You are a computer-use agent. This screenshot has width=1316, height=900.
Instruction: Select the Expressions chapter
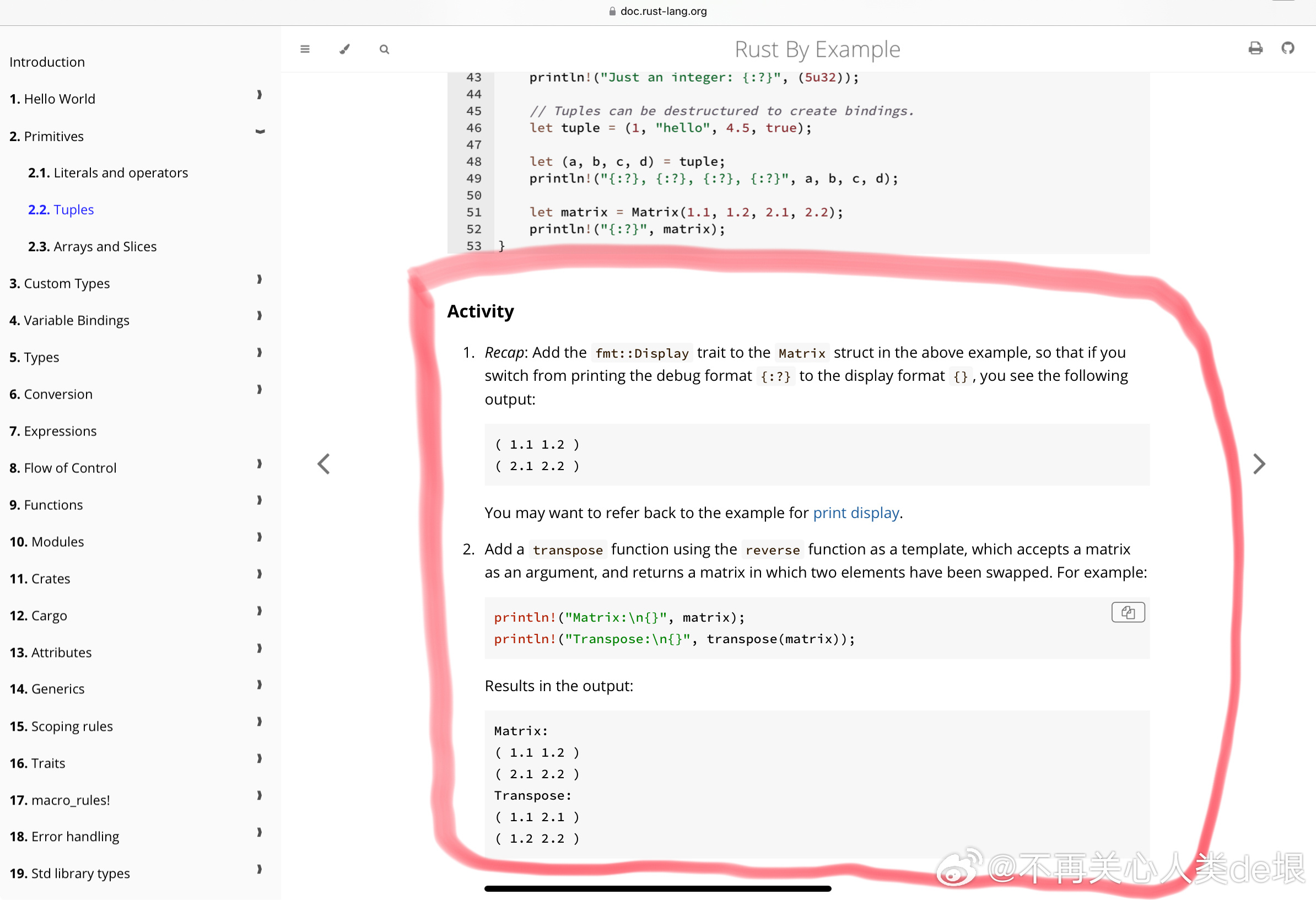[53, 431]
